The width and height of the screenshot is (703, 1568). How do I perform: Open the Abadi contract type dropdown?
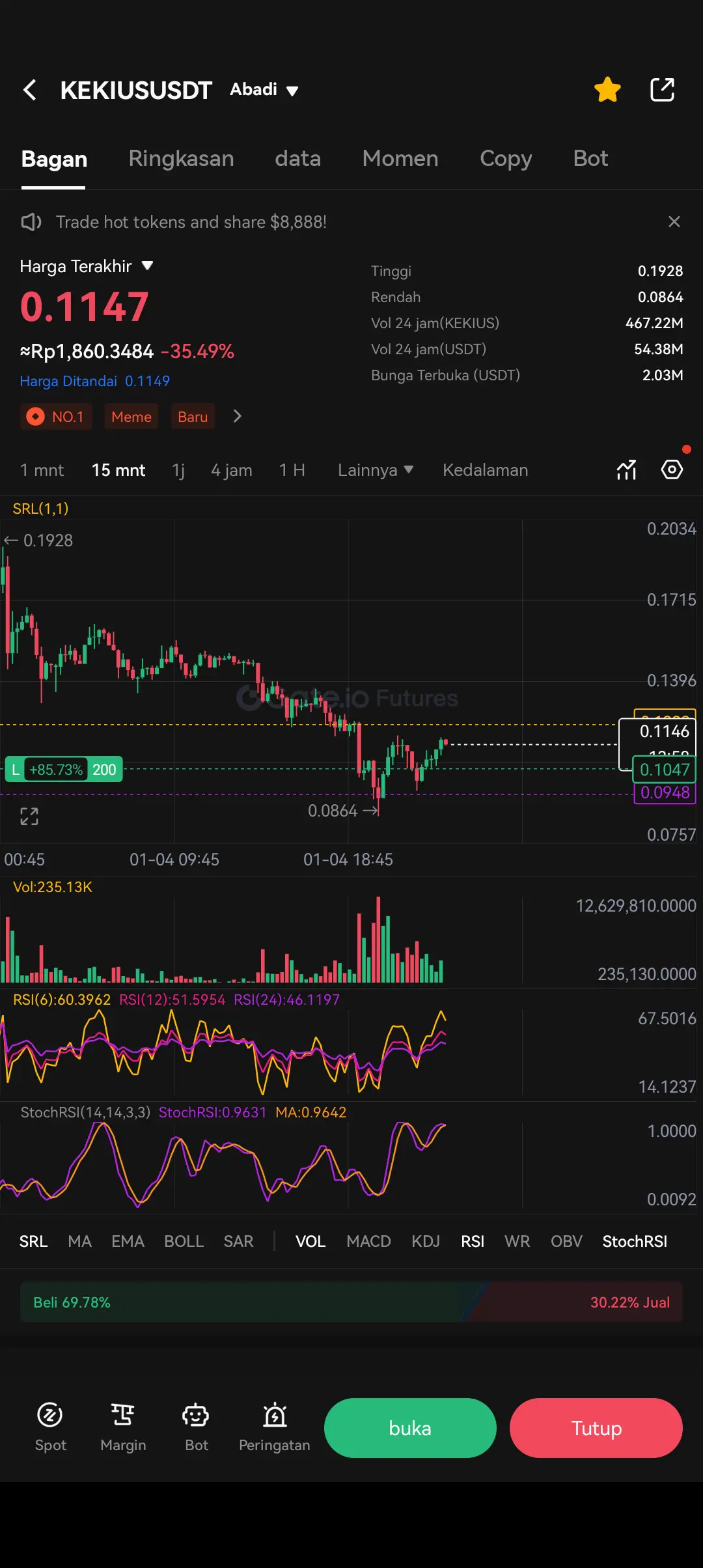[264, 90]
